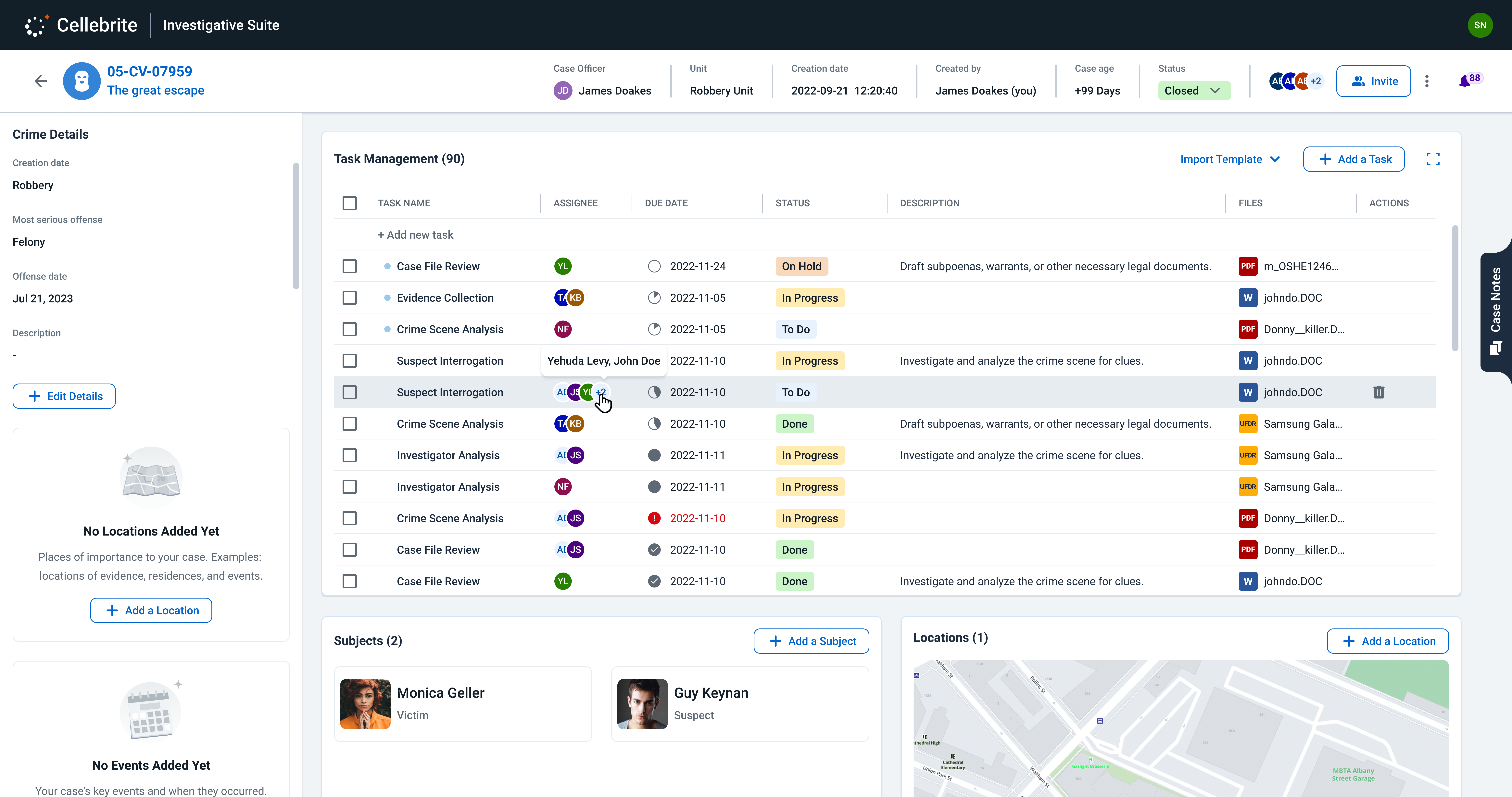
Task: Click Add a Location in the Locations card
Action: coord(1388,641)
